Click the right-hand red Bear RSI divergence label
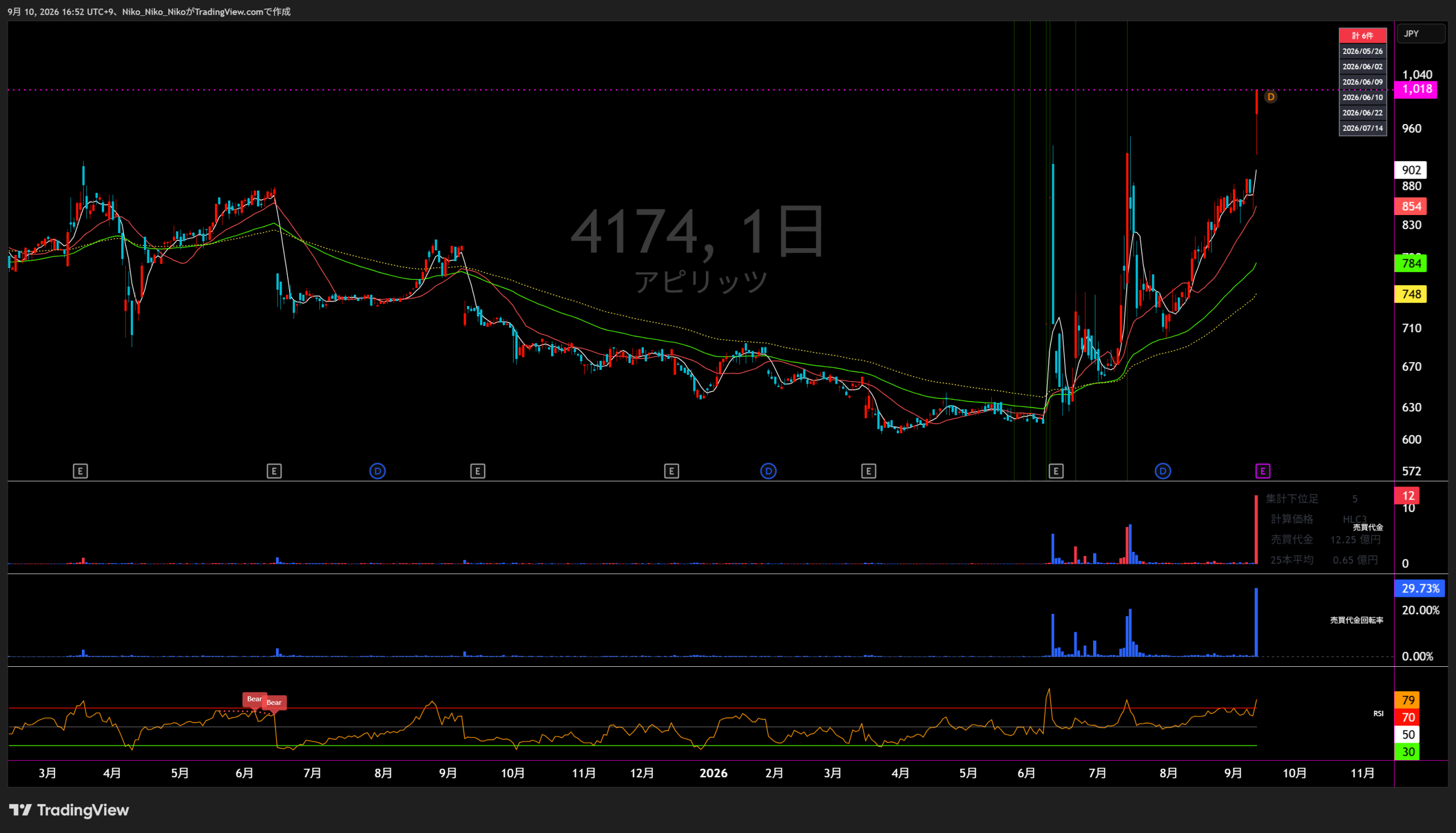The image size is (1456, 833). (x=274, y=703)
